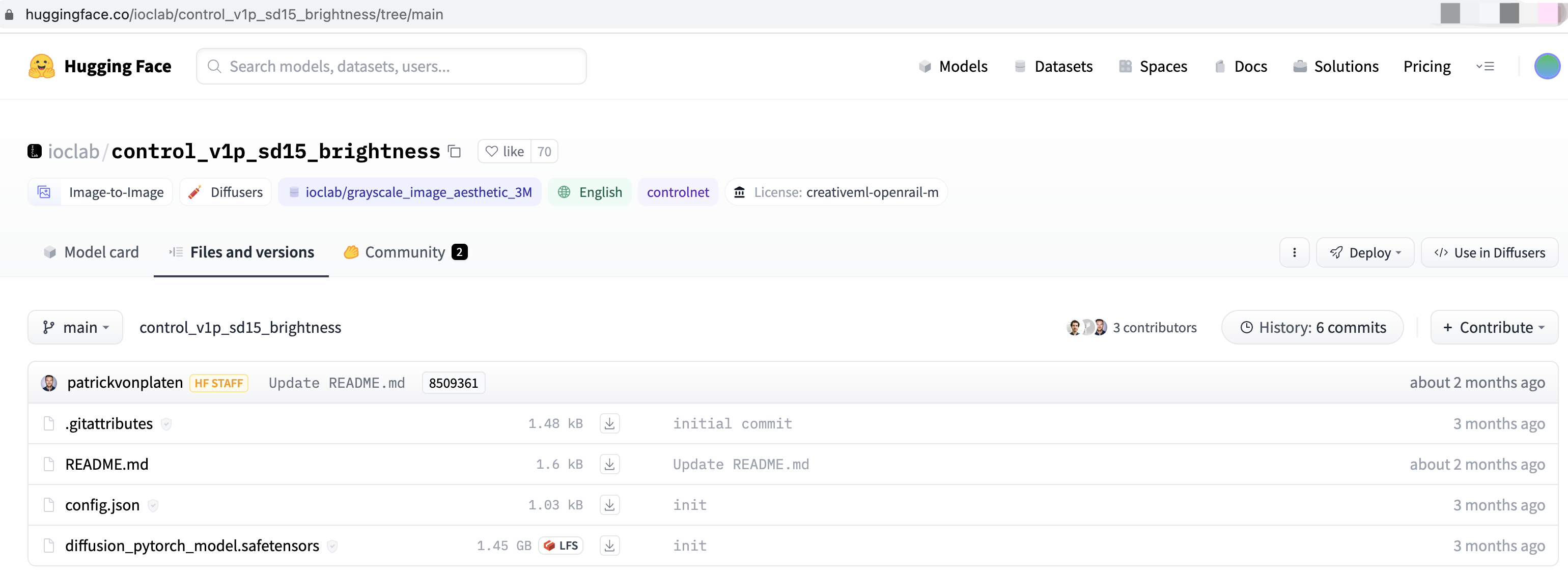Screen dimensions: 1568x573
Task: Click the LFS badge on safetensors file
Action: 561,546
